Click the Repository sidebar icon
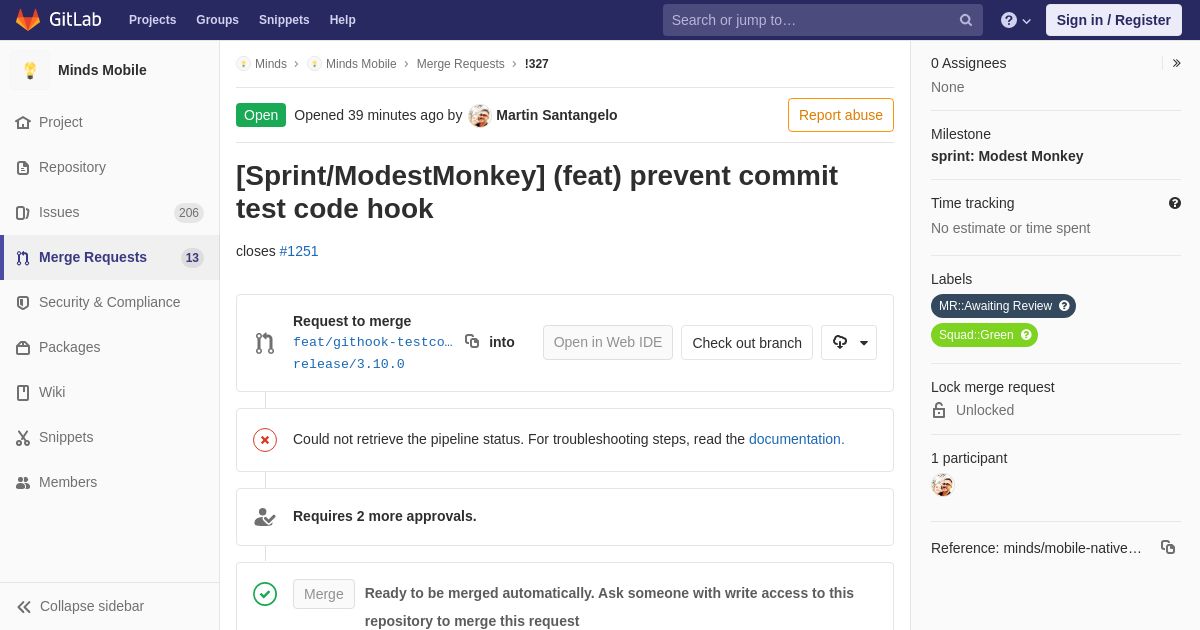Screen dimensions: 1200x630 click(x=23, y=168)
